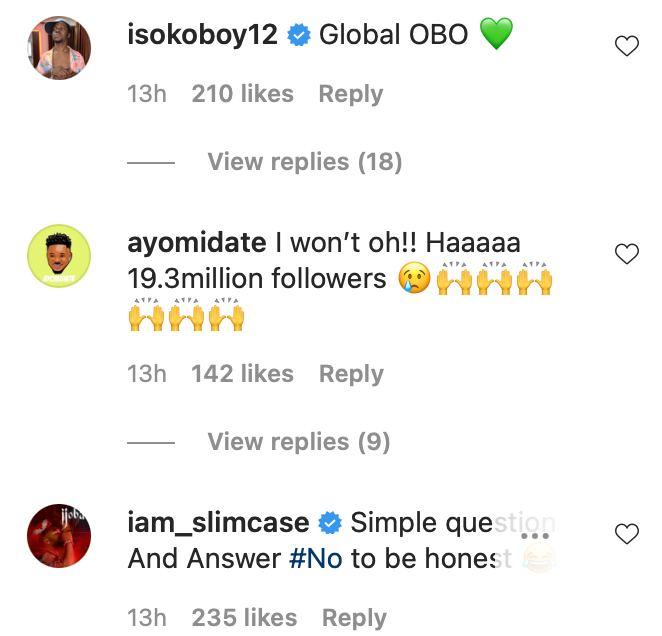
Task: Reply to isokoboy12's comment
Action: coord(350,94)
